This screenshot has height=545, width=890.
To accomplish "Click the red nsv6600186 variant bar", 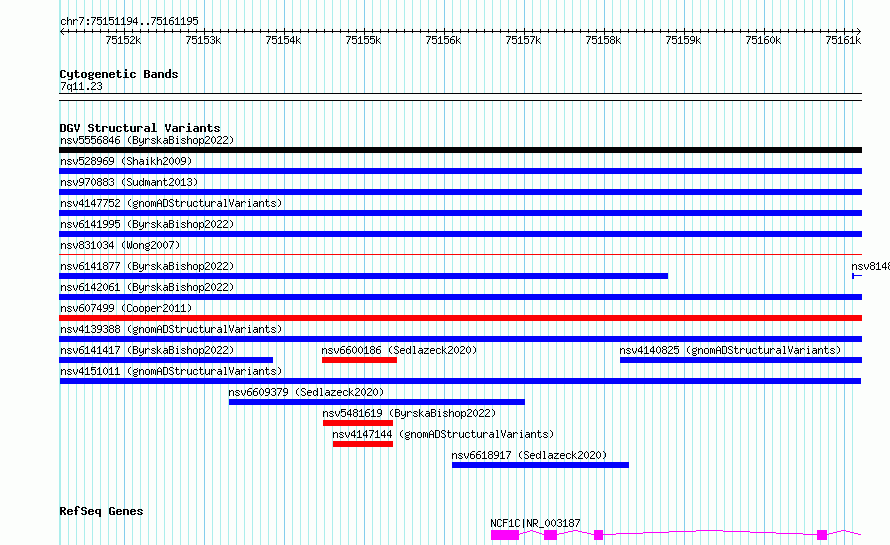I will point(359,360).
